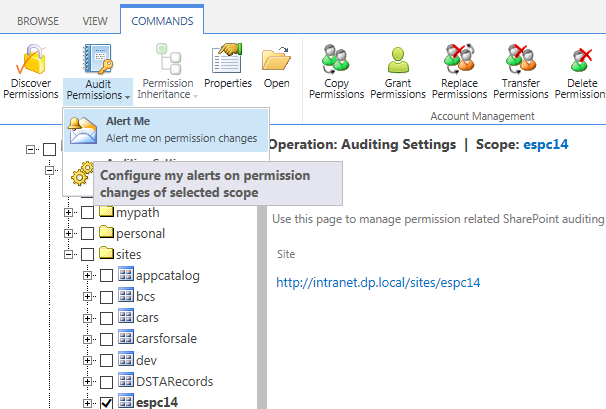Click the bcs site icon
The width and height of the screenshot is (606, 409).
click(126, 295)
